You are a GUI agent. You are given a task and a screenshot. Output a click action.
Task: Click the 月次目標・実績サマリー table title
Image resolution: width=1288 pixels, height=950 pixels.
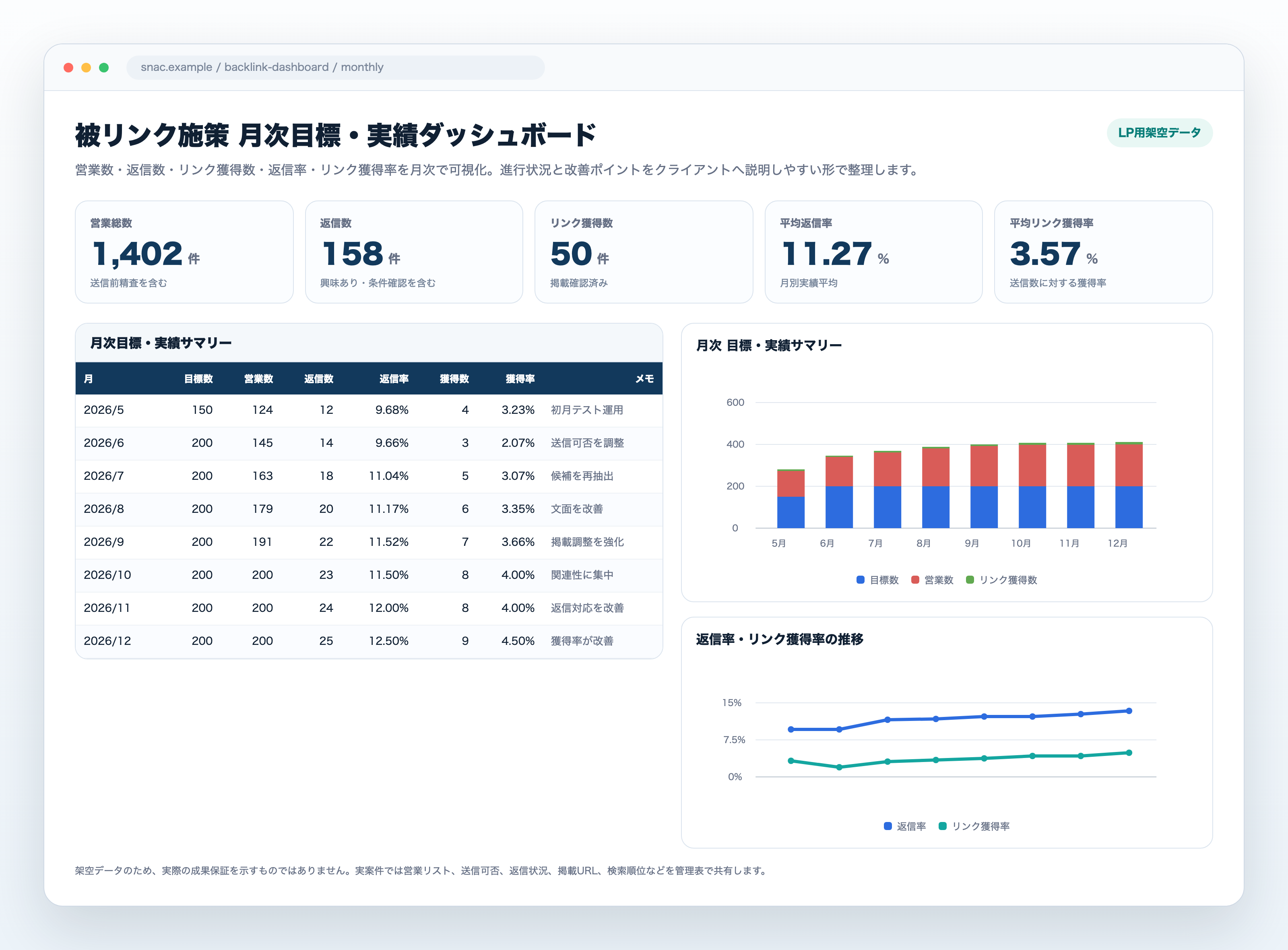(x=161, y=343)
